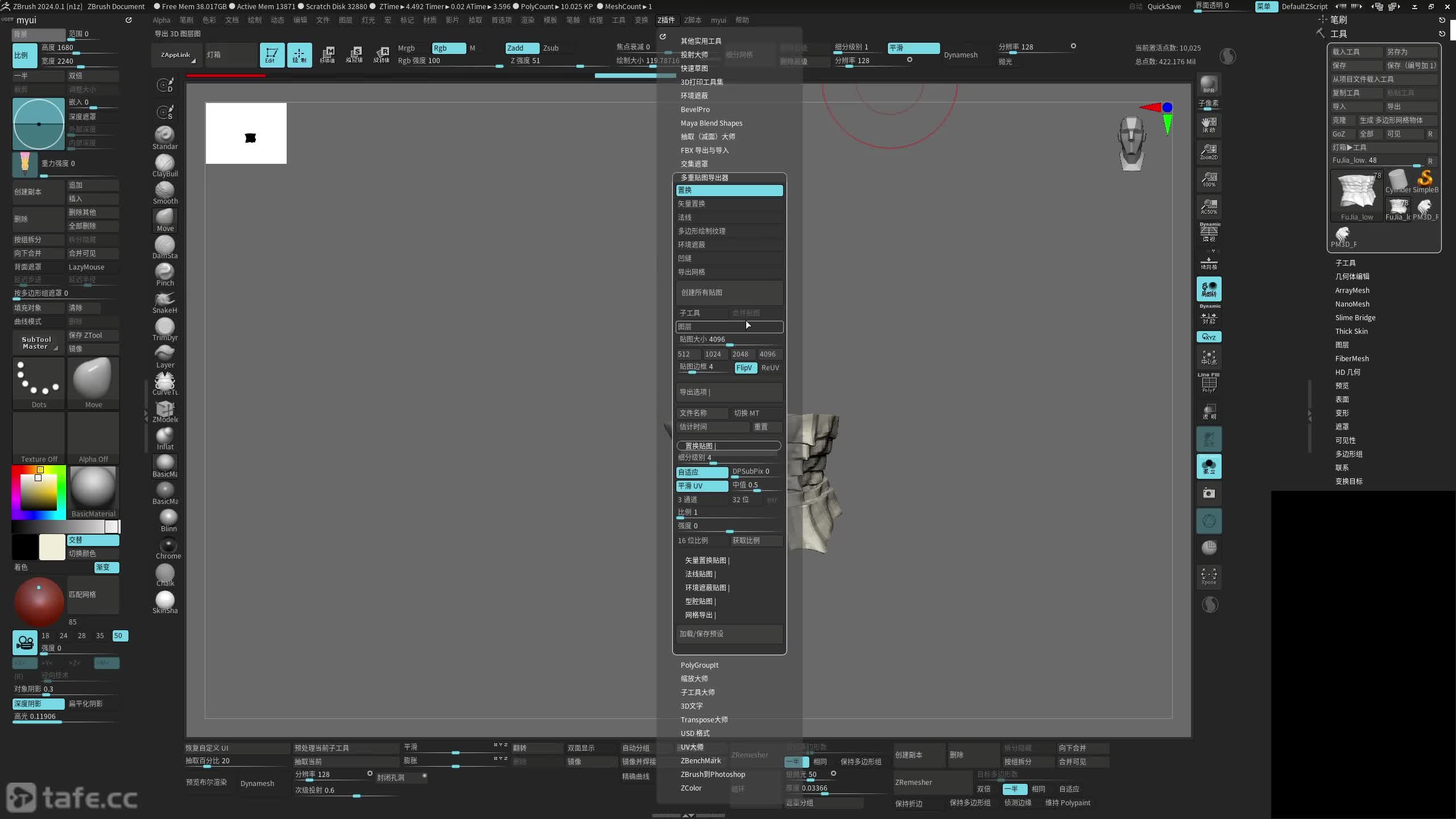Toggle Zsub mode
1456x819 pixels.
point(551,48)
